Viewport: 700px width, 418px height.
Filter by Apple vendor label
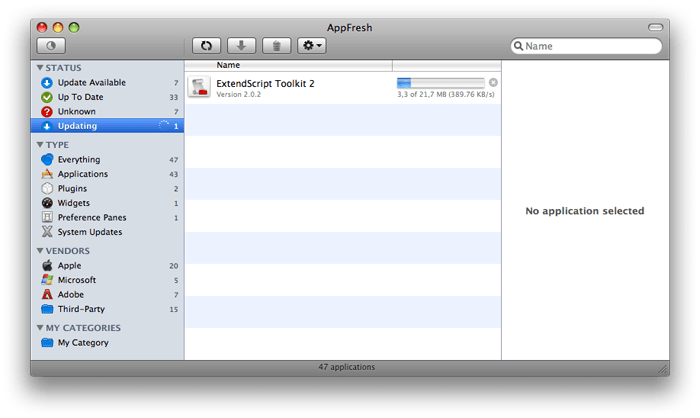click(x=69, y=265)
